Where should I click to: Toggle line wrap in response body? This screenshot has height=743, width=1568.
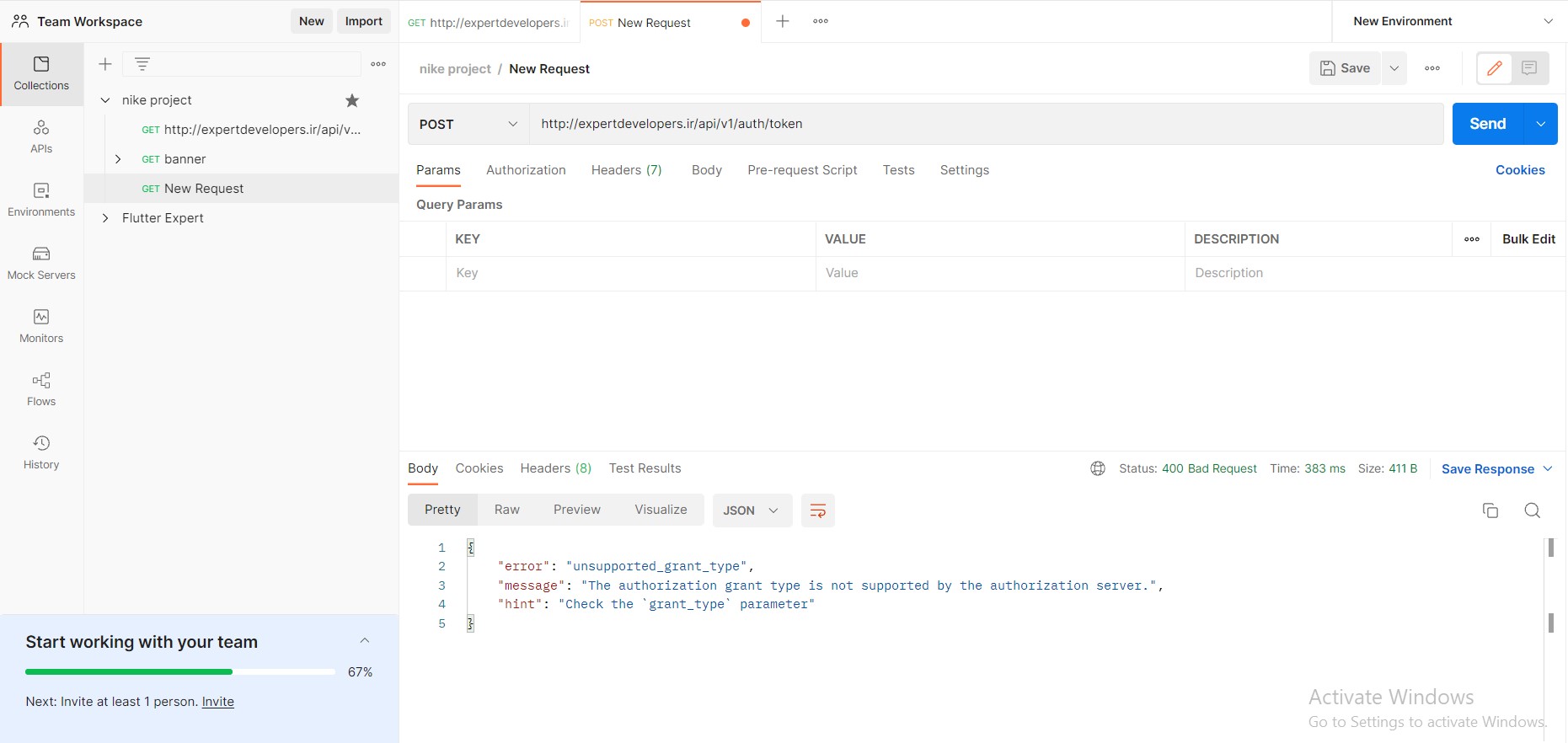pyautogui.click(x=817, y=510)
